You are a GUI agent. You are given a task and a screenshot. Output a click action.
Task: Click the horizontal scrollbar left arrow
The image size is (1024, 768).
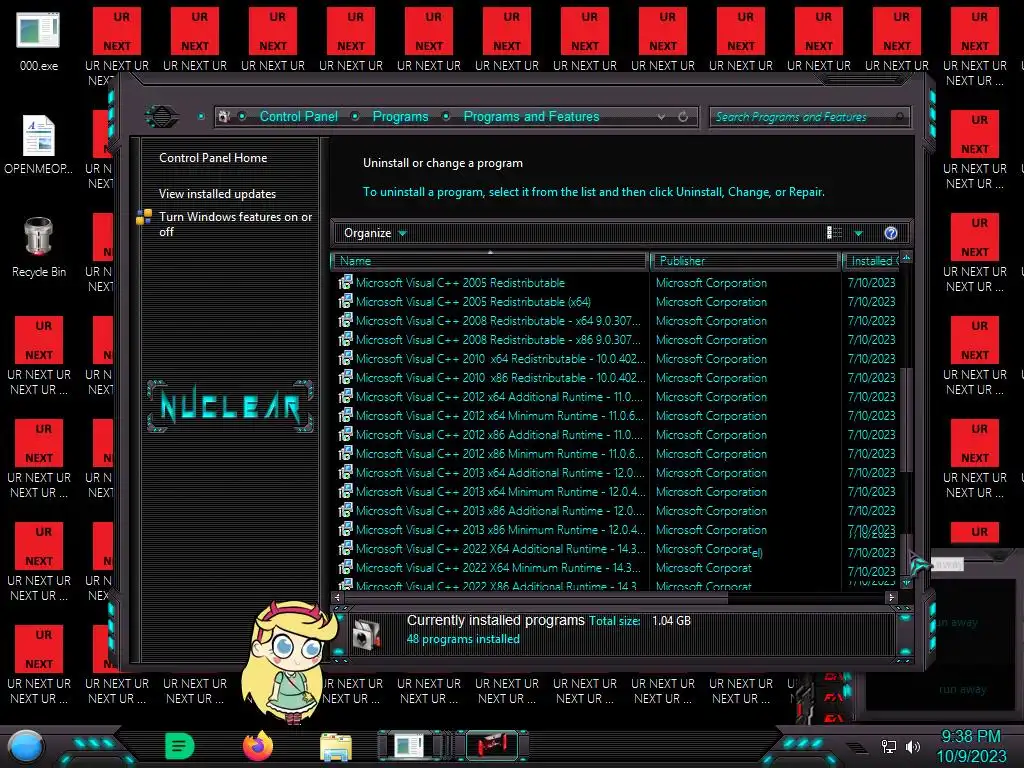click(x=337, y=597)
